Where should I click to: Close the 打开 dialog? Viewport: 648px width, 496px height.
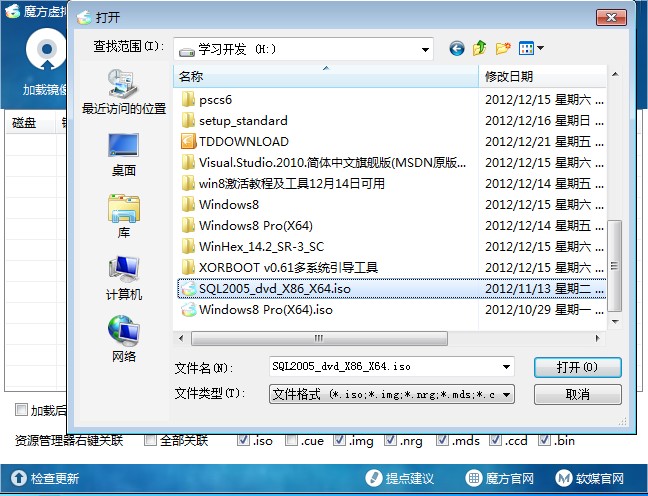pos(611,17)
